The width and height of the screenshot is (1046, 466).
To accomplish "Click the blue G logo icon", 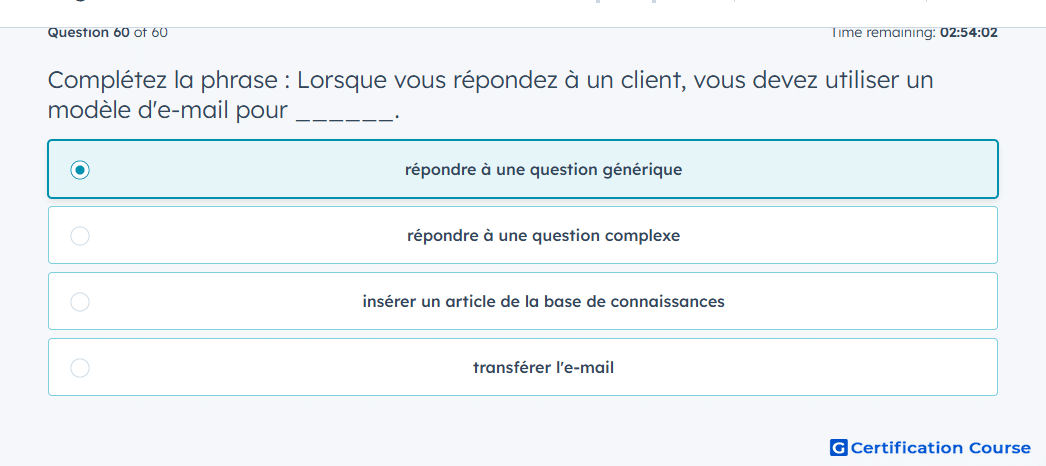I will [x=839, y=447].
